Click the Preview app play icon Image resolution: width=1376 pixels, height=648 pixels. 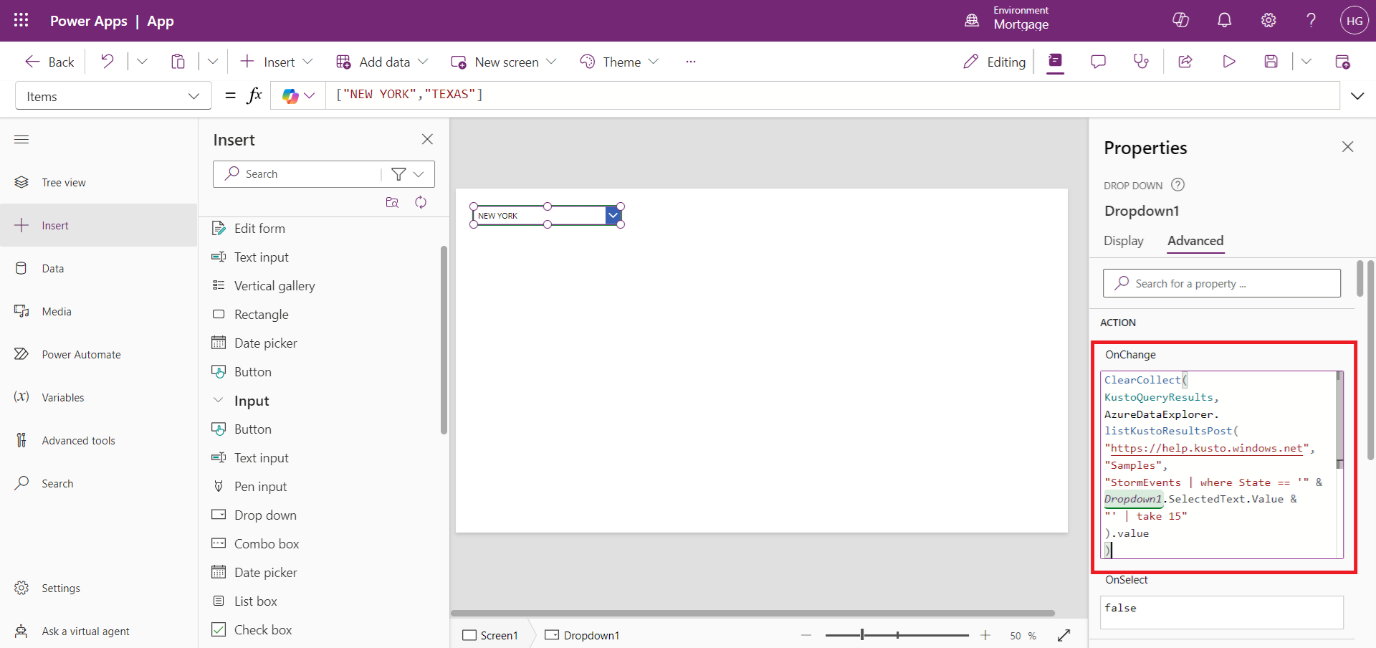pos(1228,62)
